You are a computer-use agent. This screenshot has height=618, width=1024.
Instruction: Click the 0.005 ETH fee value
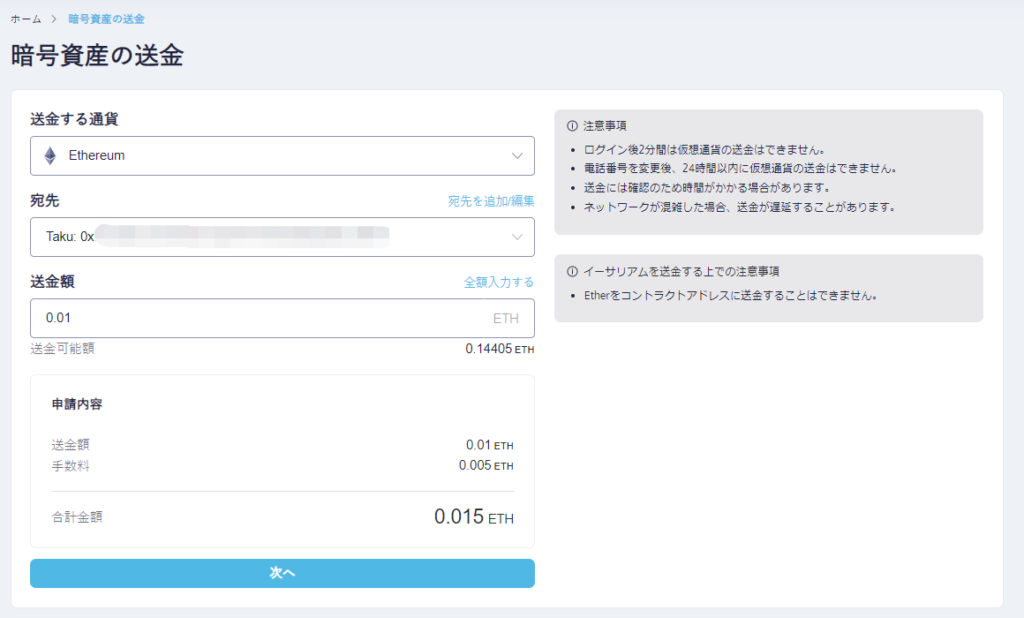(x=486, y=465)
